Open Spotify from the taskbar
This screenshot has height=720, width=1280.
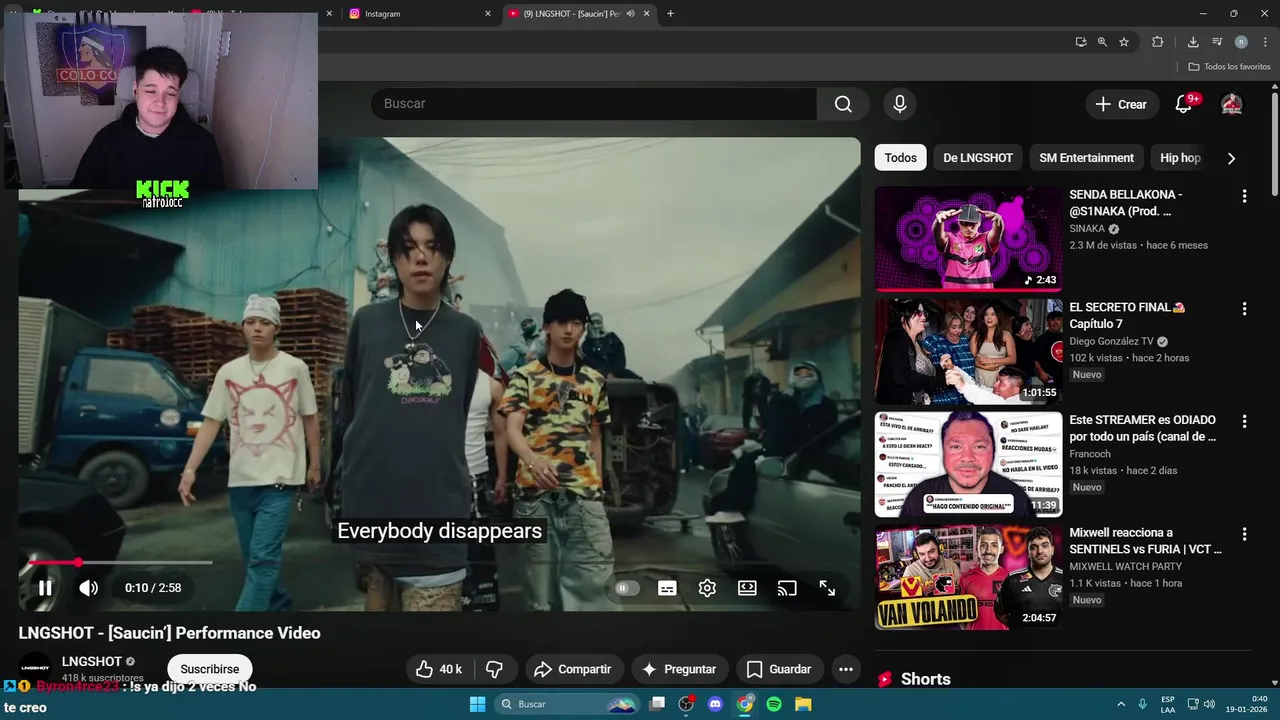point(774,704)
